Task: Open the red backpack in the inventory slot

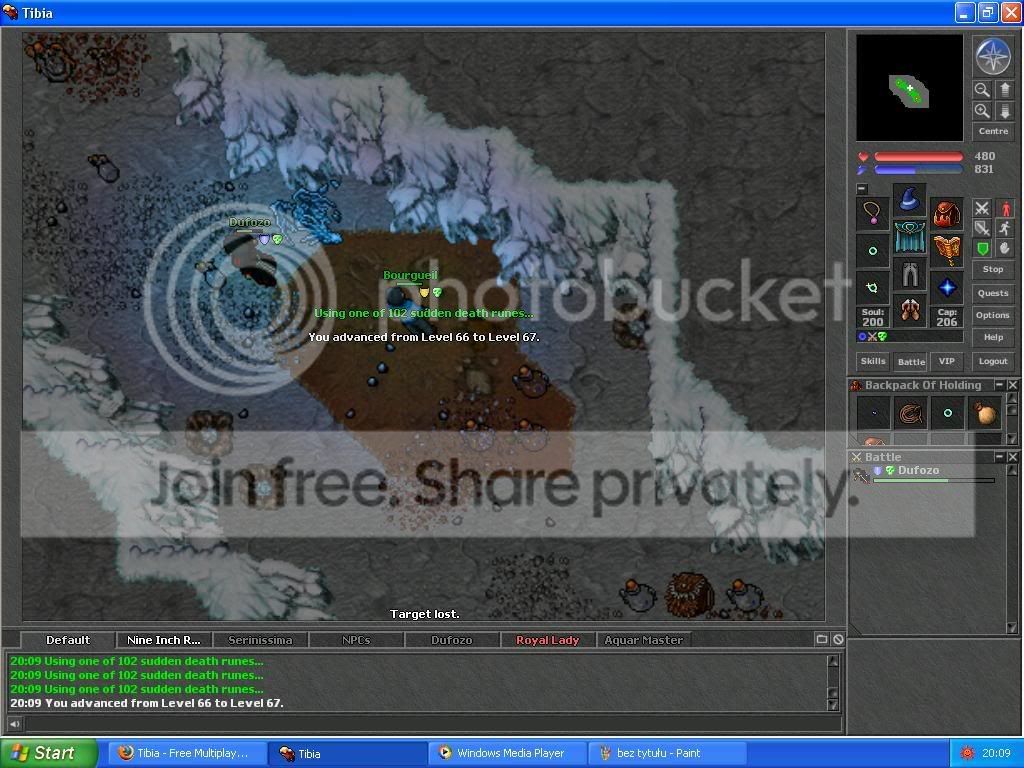Action: [946, 214]
